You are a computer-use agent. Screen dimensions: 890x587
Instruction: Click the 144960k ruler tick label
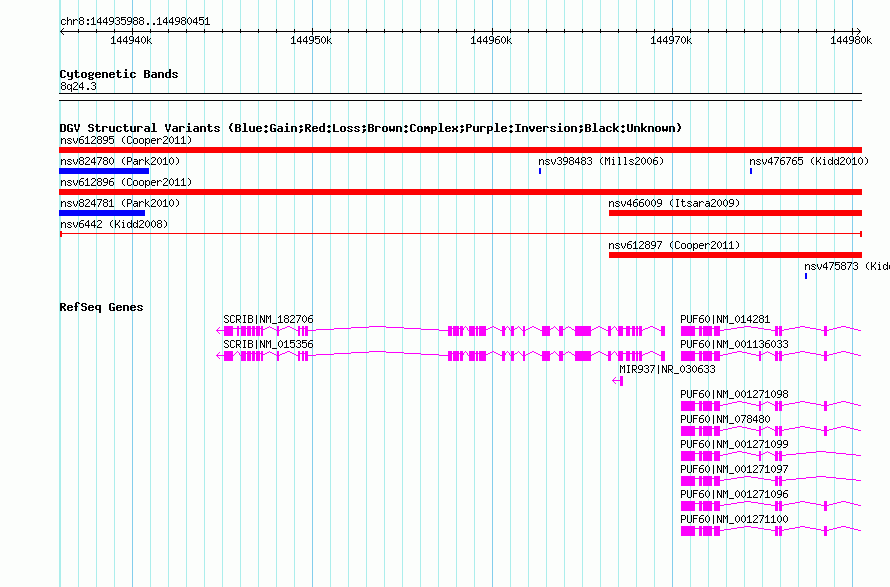pyautogui.click(x=491, y=40)
